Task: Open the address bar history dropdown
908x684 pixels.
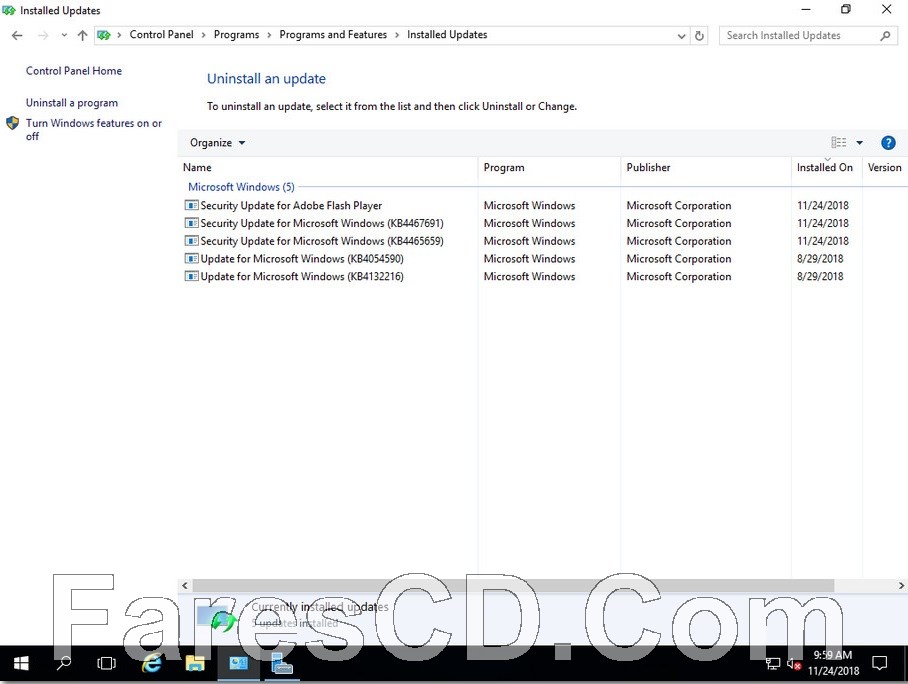Action: click(681, 36)
